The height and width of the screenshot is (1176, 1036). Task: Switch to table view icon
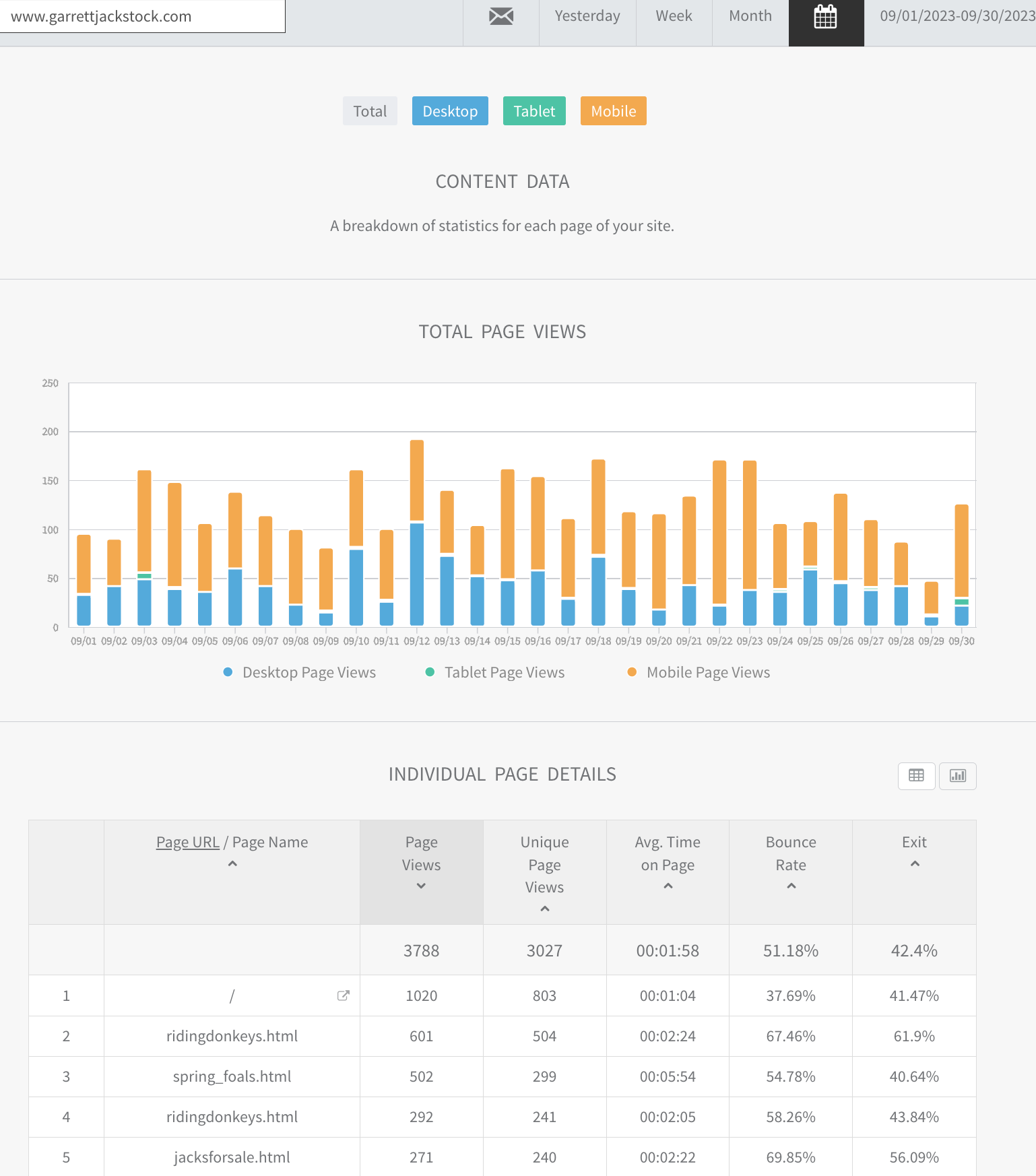pos(916,775)
